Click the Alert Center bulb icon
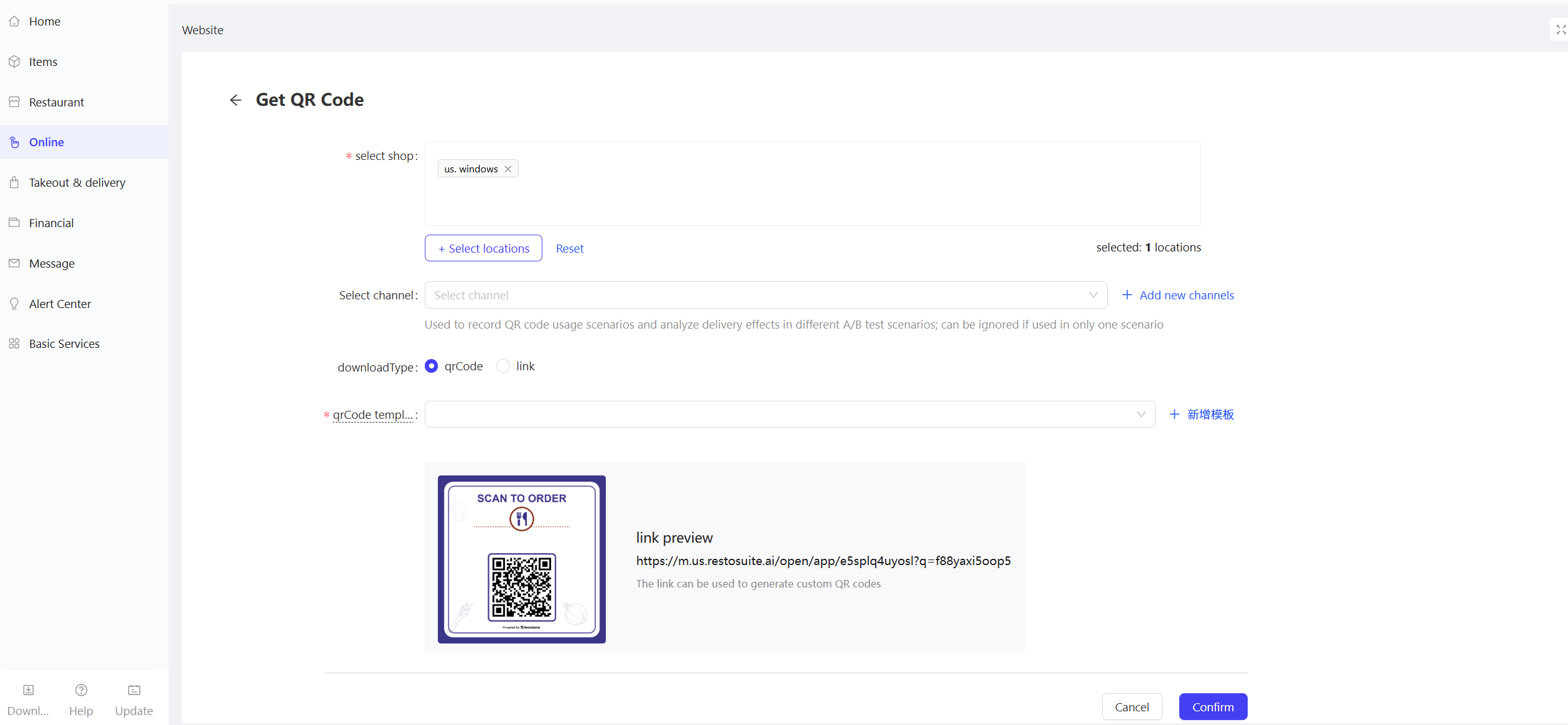1568x725 pixels. coord(14,304)
